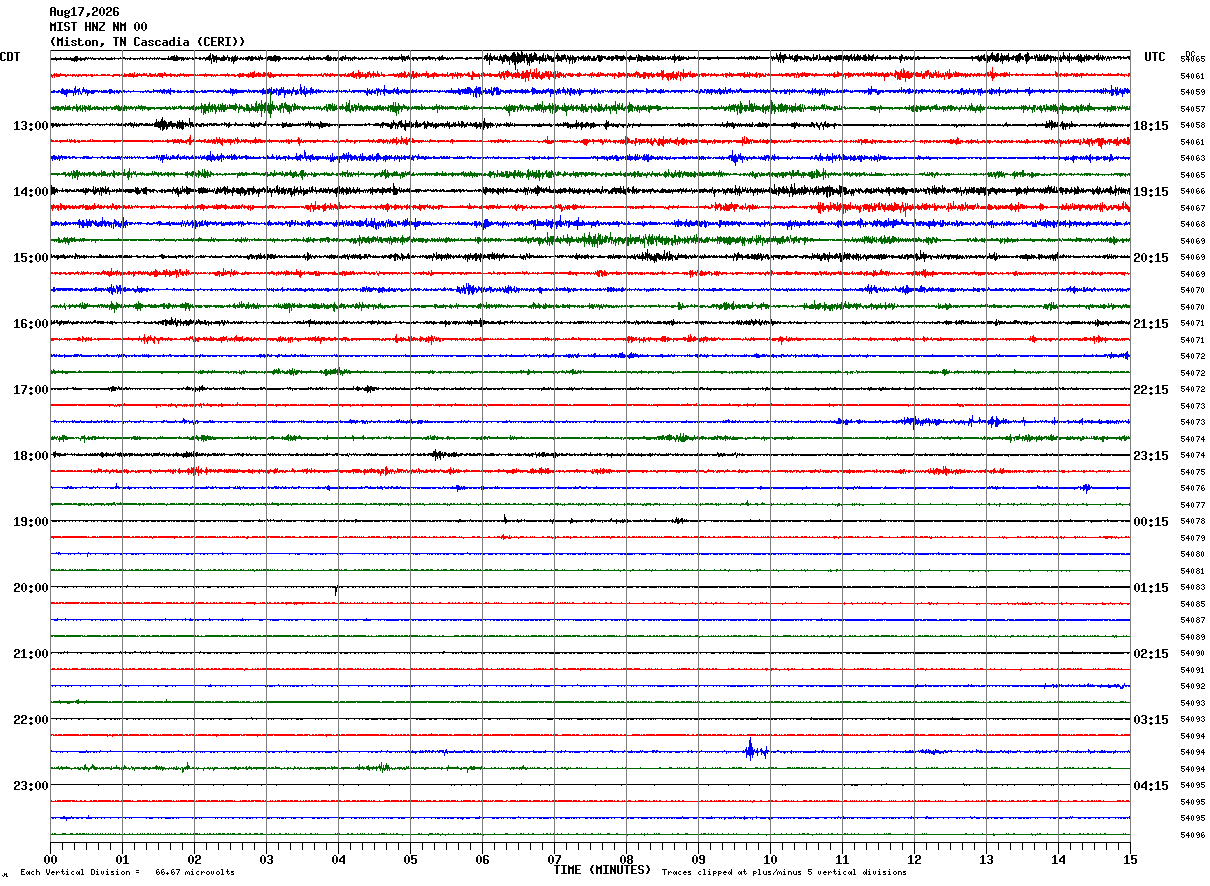Click minute 01 on the bottom axis
The height and width of the screenshot is (886, 1210).
point(122,859)
